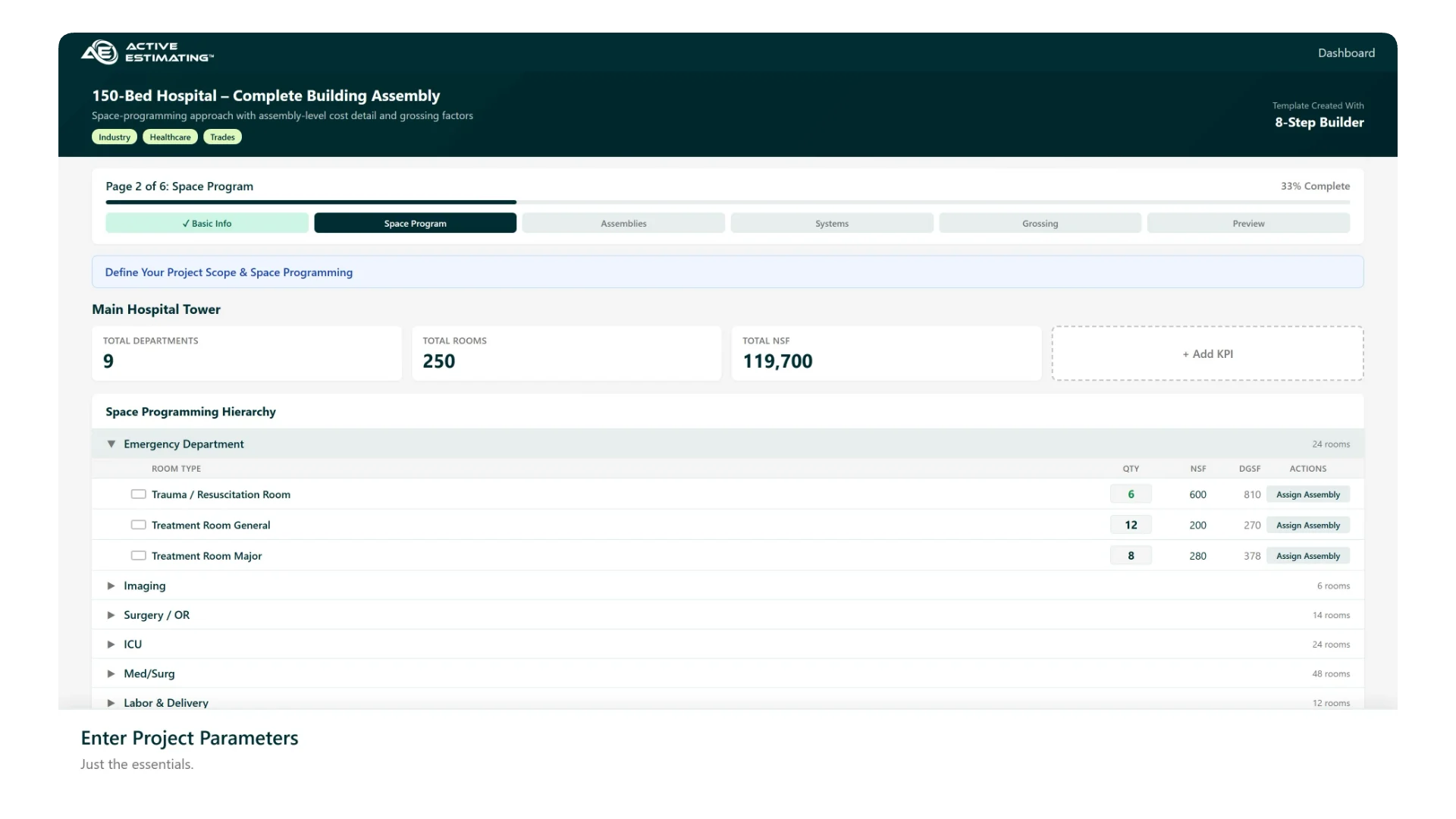Edit quantity field for Treatment Room General

(x=1131, y=525)
